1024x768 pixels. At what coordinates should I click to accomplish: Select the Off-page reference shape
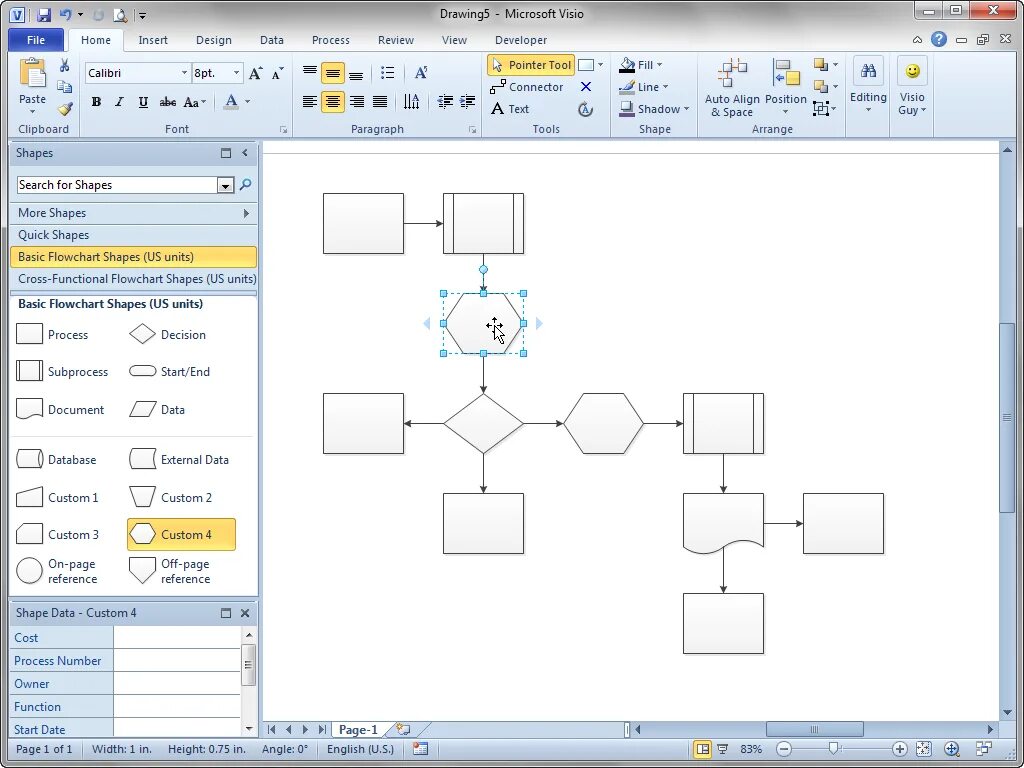170,571
